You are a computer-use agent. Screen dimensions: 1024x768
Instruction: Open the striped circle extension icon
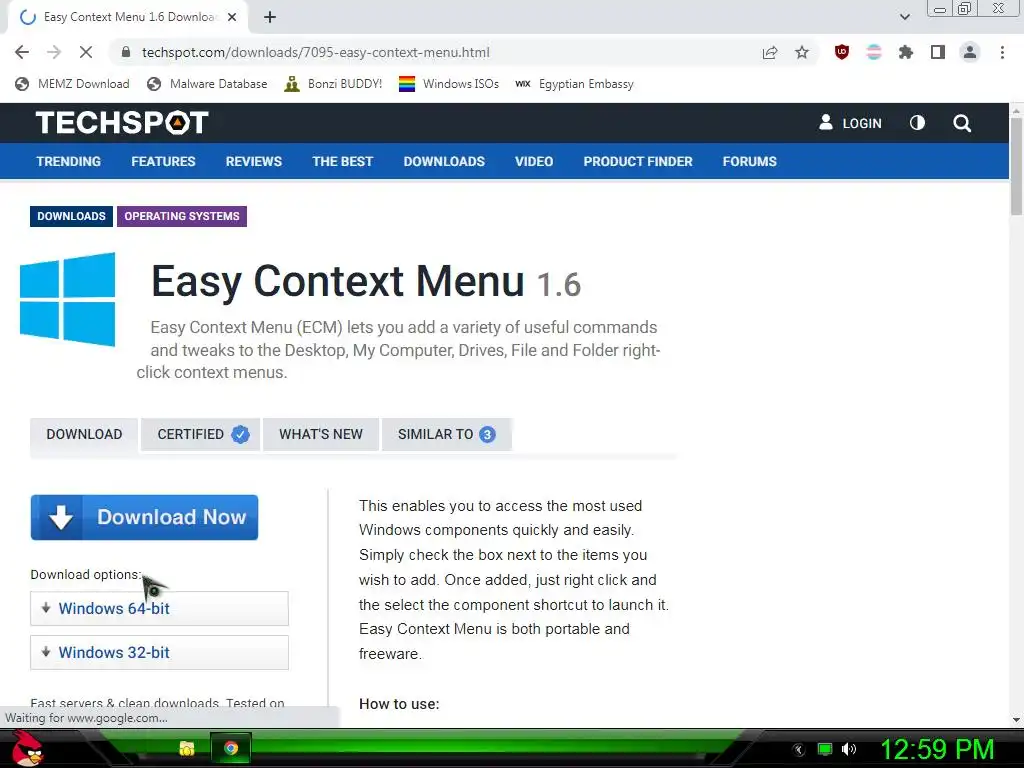(874, 52)
